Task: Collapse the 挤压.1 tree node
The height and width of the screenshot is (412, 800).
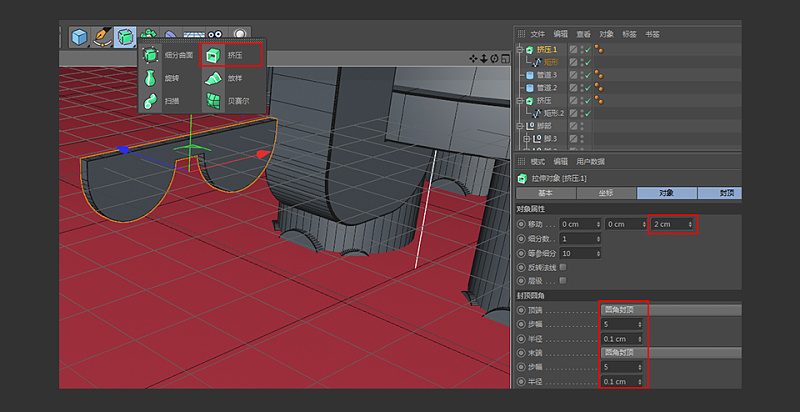Action: 520,49
